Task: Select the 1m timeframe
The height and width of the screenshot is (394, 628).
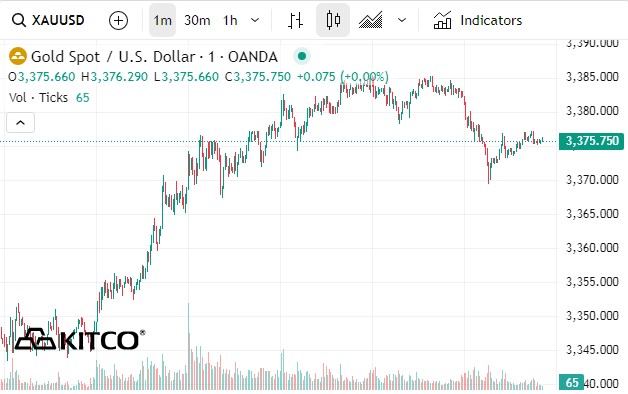Action: [x=162, y=20]
